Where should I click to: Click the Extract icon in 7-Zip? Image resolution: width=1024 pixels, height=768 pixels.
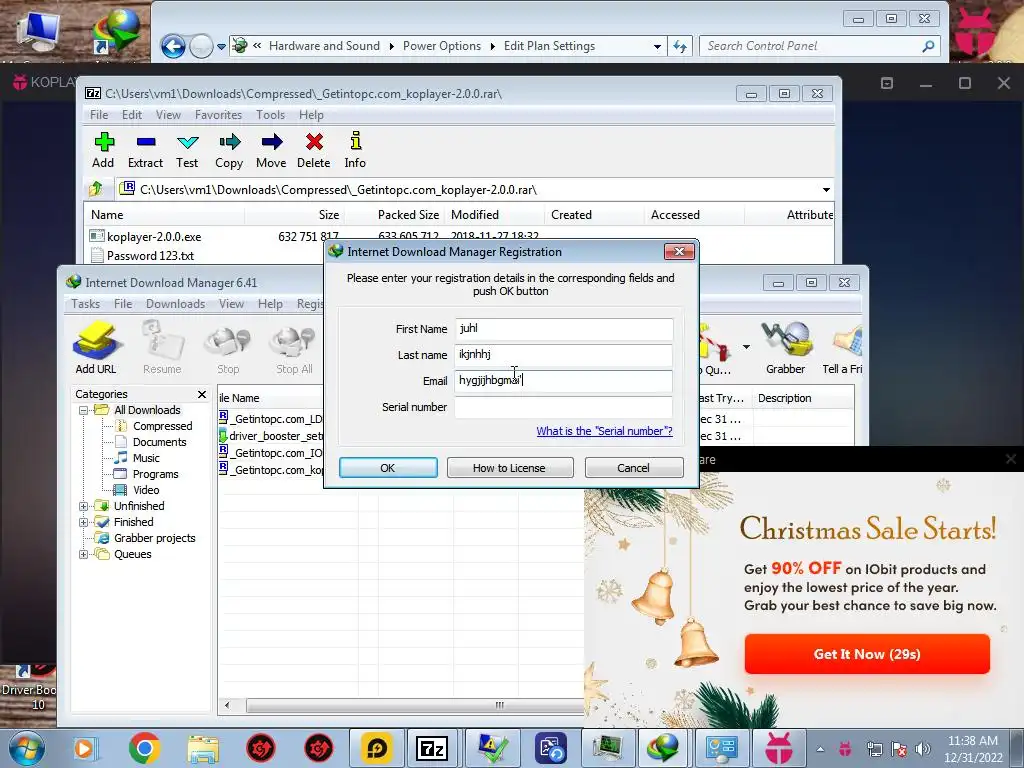coord(145,150)
